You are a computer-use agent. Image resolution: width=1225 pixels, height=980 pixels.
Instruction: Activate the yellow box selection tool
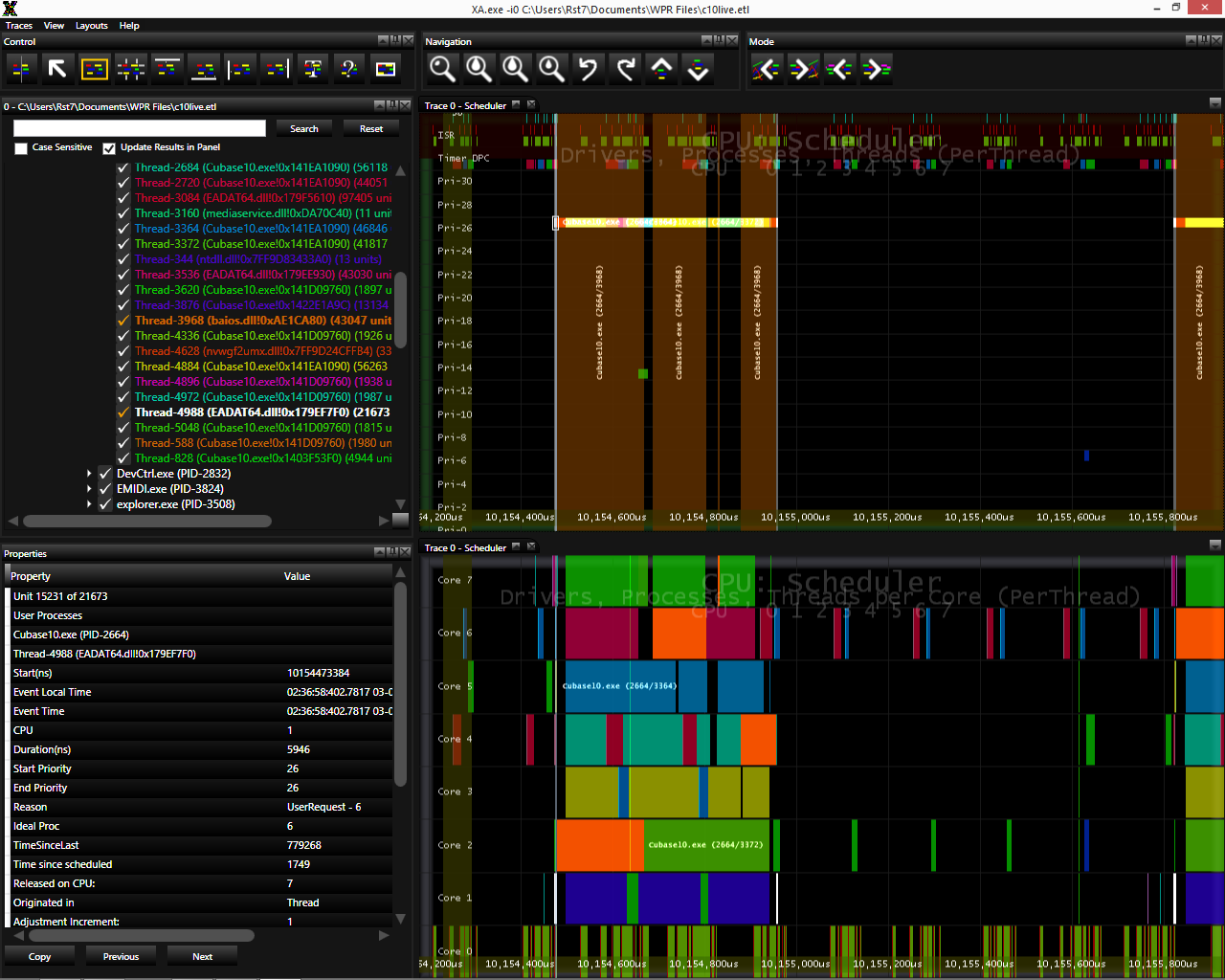(94, 69)
